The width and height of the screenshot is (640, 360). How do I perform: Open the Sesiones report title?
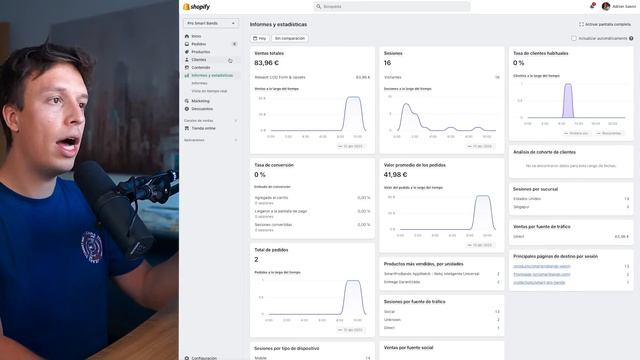[393, 53]
